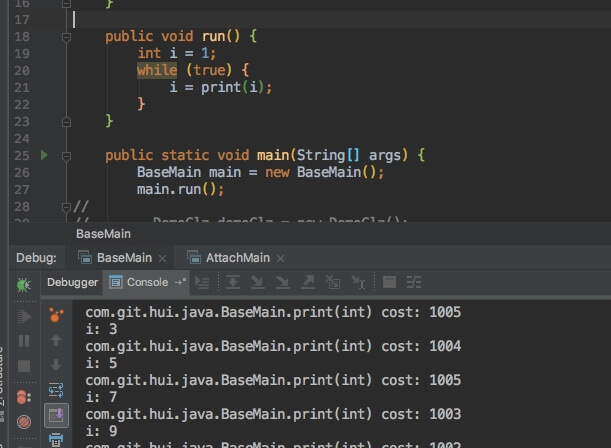Collapse the run() method fold marker
Viewport: 611px width, 448px height.
(x=66, y=37)
